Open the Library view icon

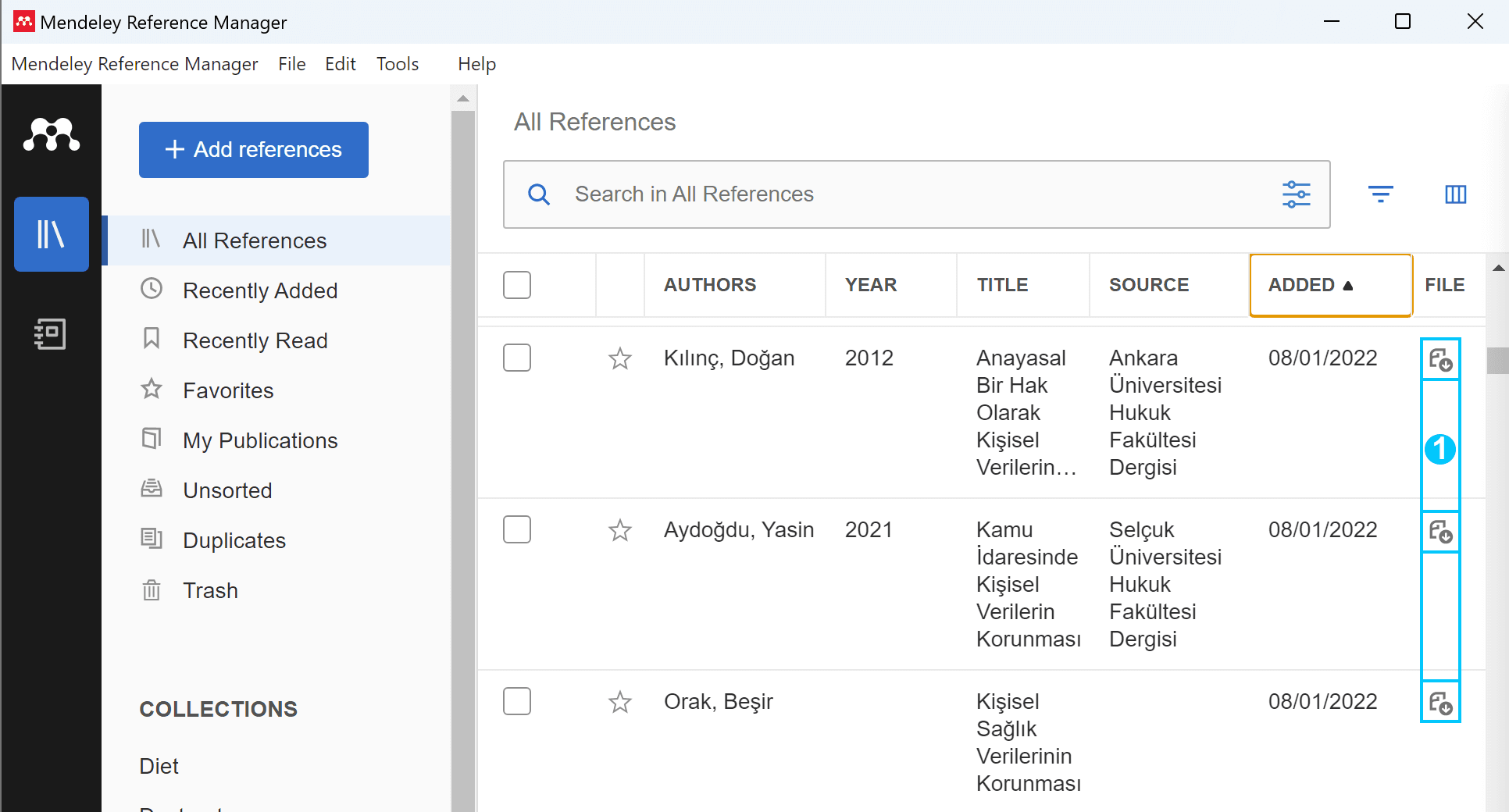52,234
